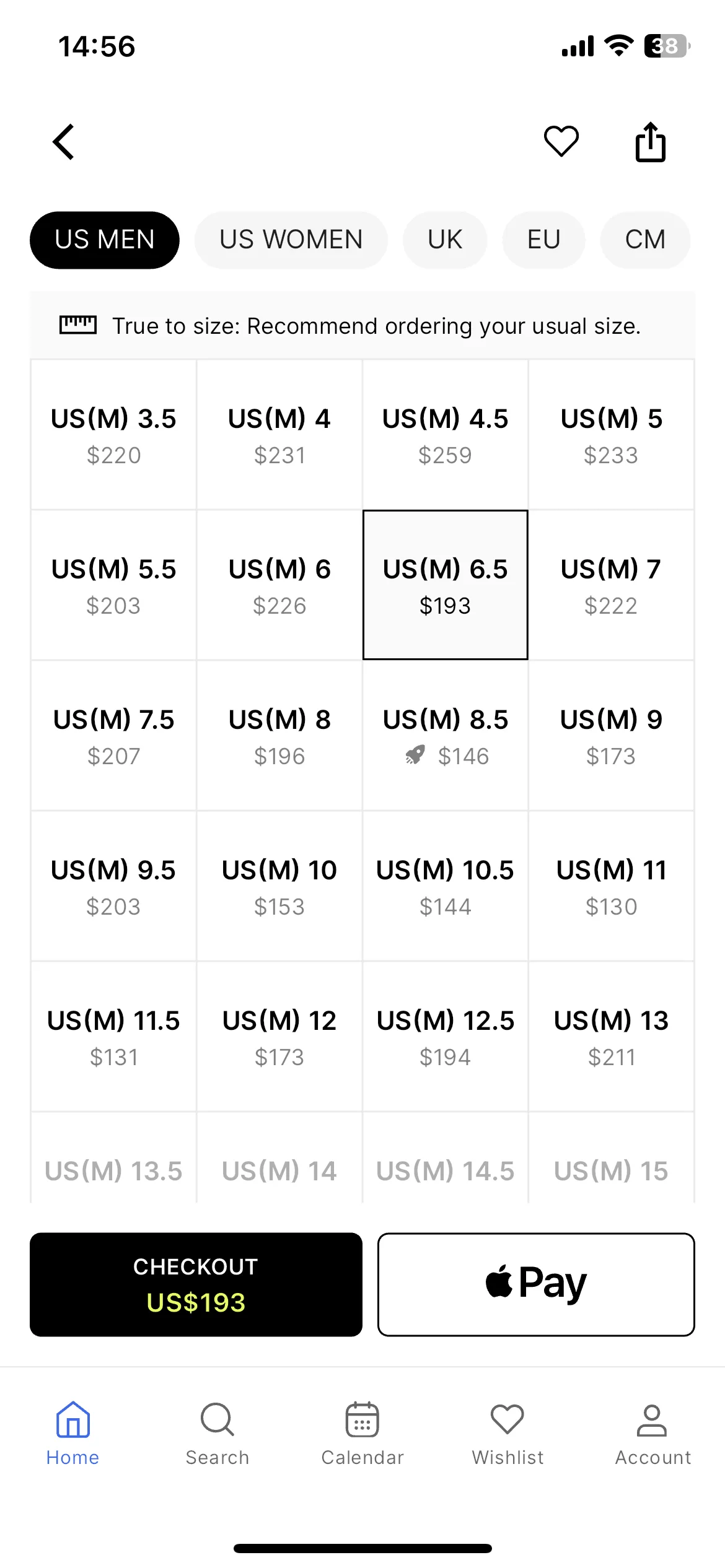The height and width of the screenshot is (1568, 725).
Task: Choose size US(M) 13 at $211
Action: (612, 1037)
